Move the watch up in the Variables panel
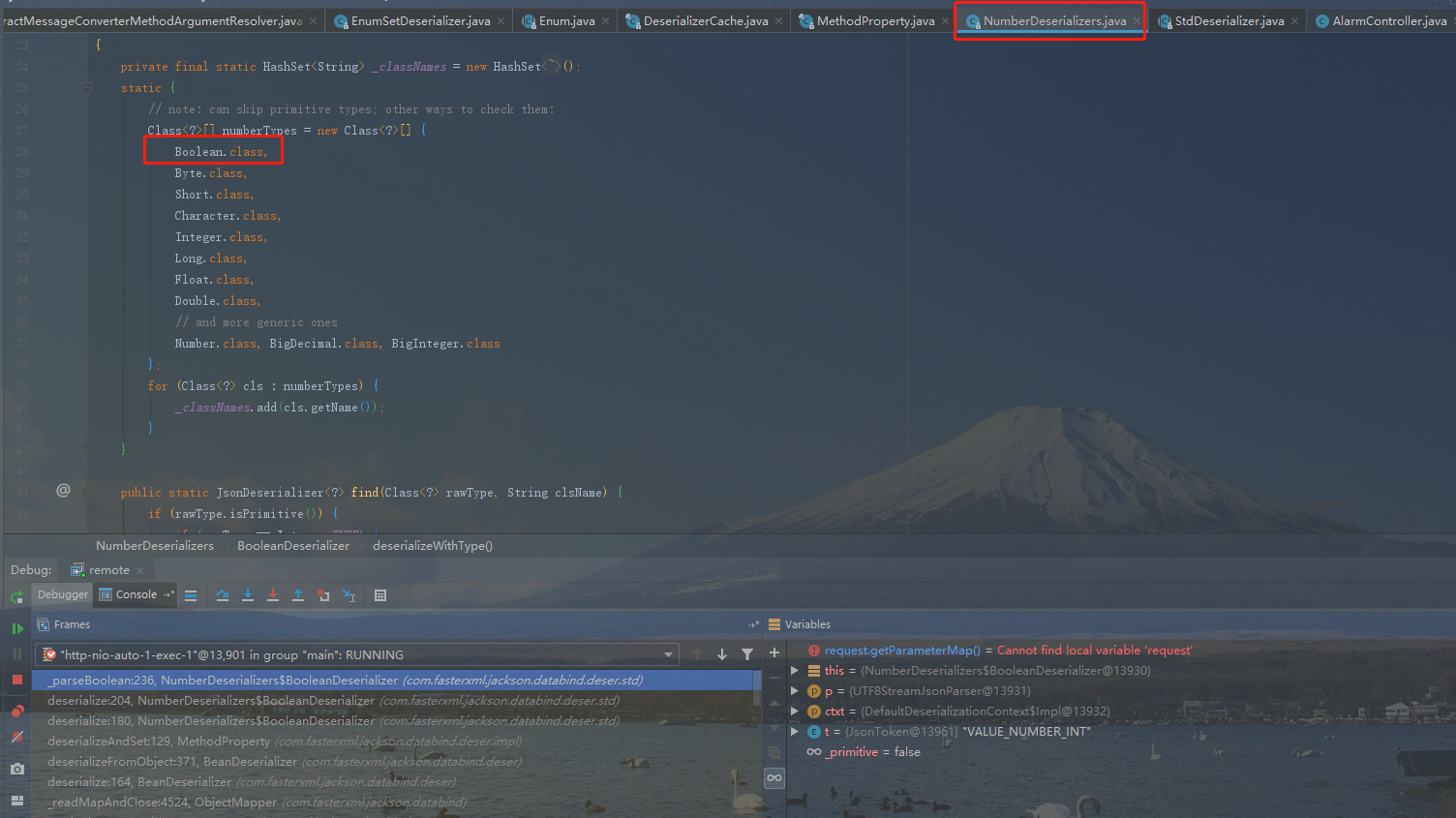Viewport: 1456px width, 818px height. 774,704
